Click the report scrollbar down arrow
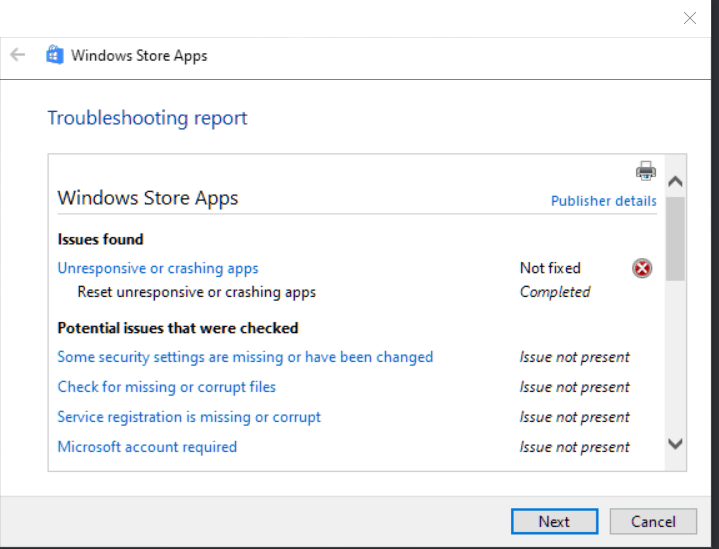Image resolution: width=719 pixels, height=549 pixels. coord(675,444)
